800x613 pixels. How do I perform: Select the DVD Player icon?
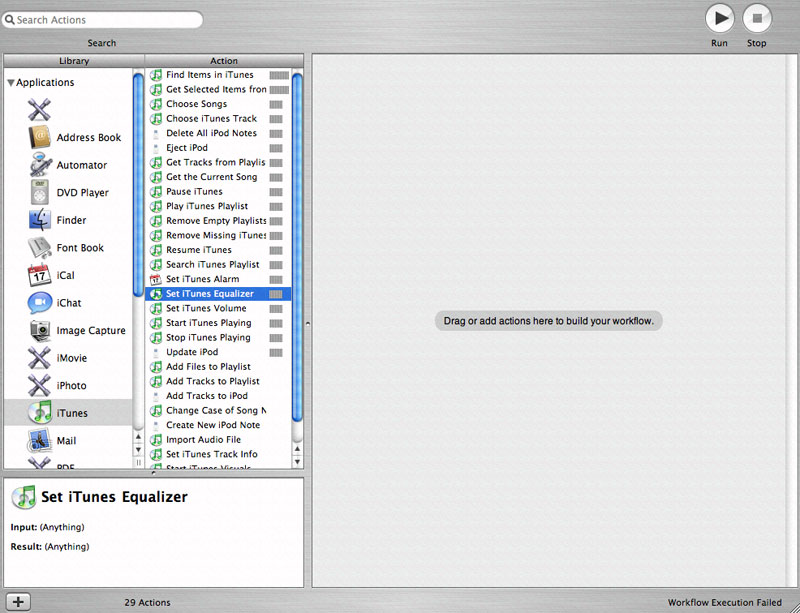tap(39, 192)
